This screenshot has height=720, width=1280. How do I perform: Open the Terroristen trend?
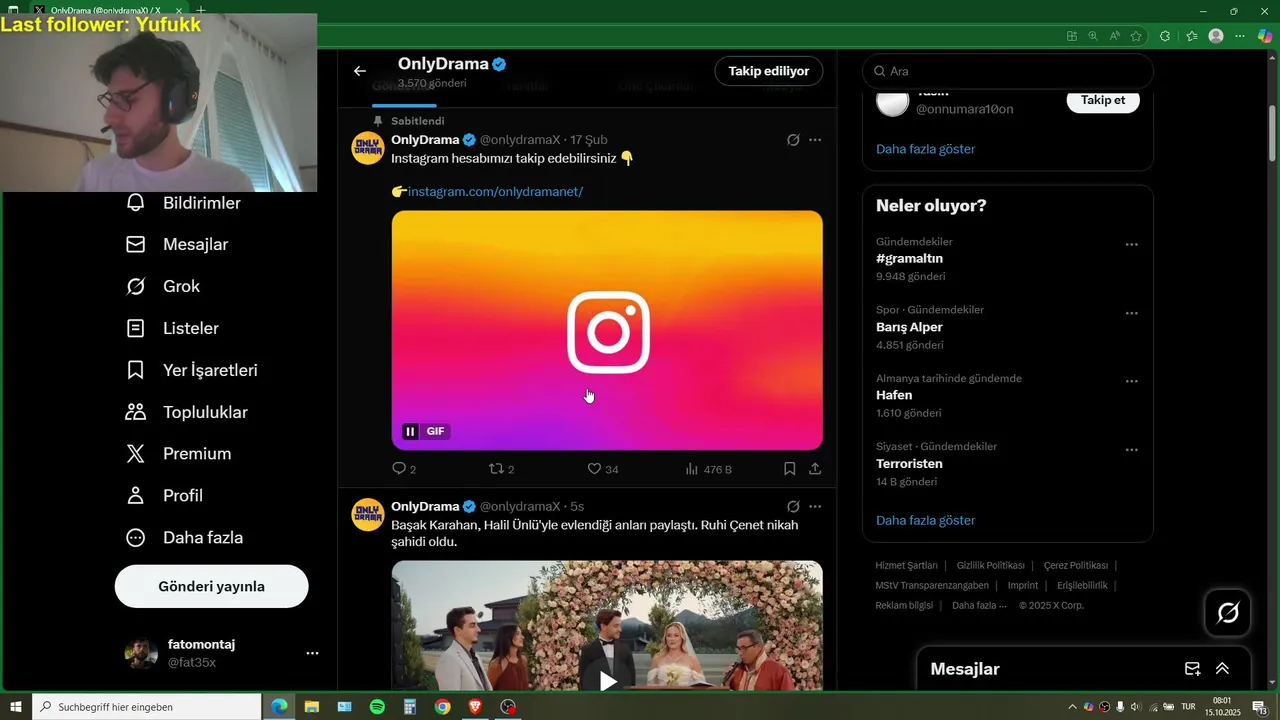coord(909,464)
